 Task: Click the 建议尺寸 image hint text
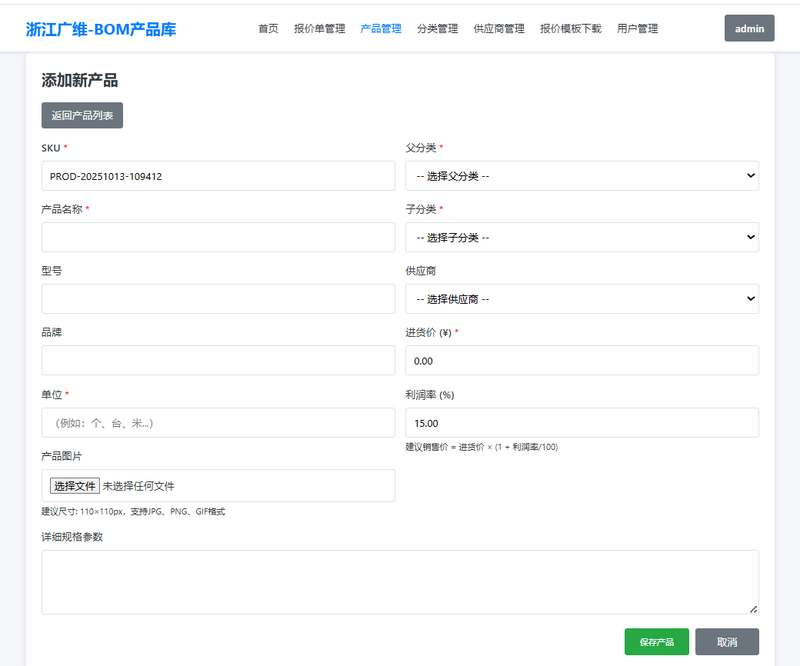point(133,511)
